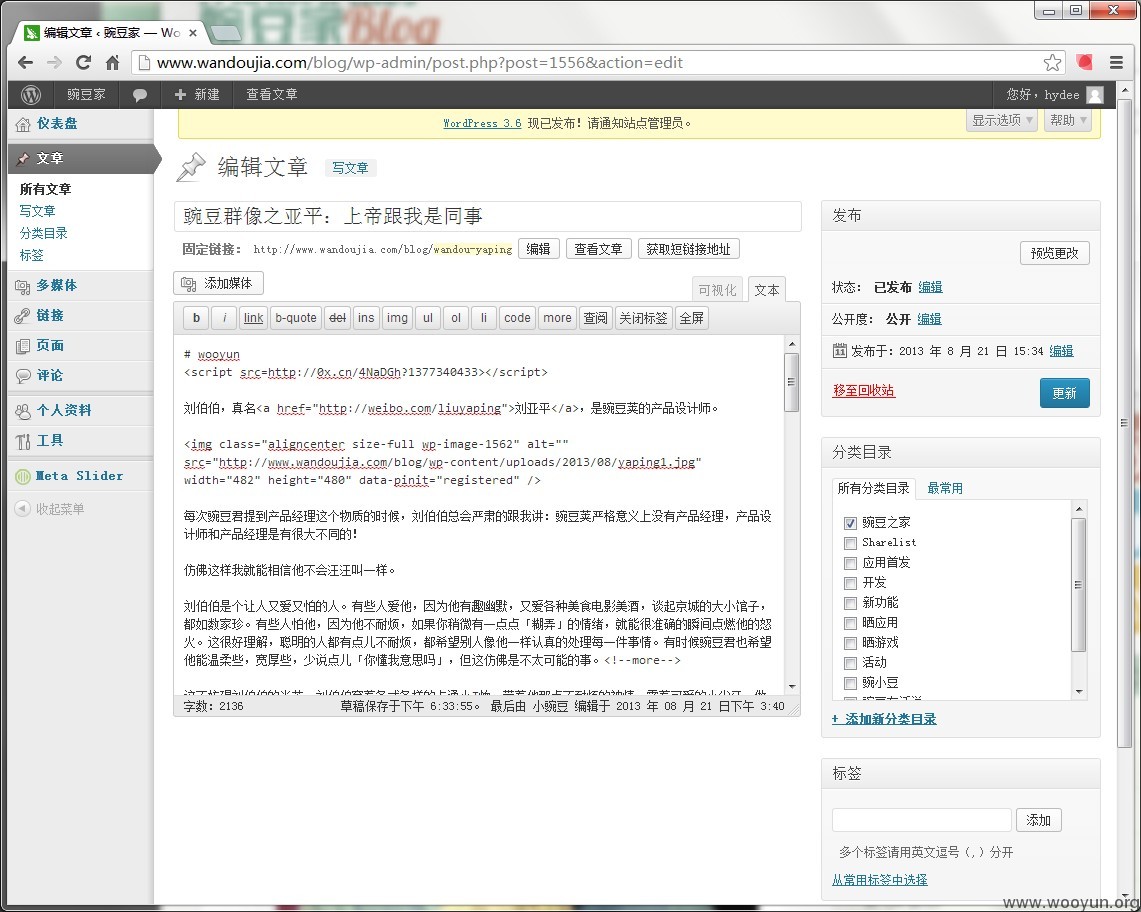Click 预览更改 preview changes button
The height and width of the screenshot is (912, 1141).
coord(1054,253)
